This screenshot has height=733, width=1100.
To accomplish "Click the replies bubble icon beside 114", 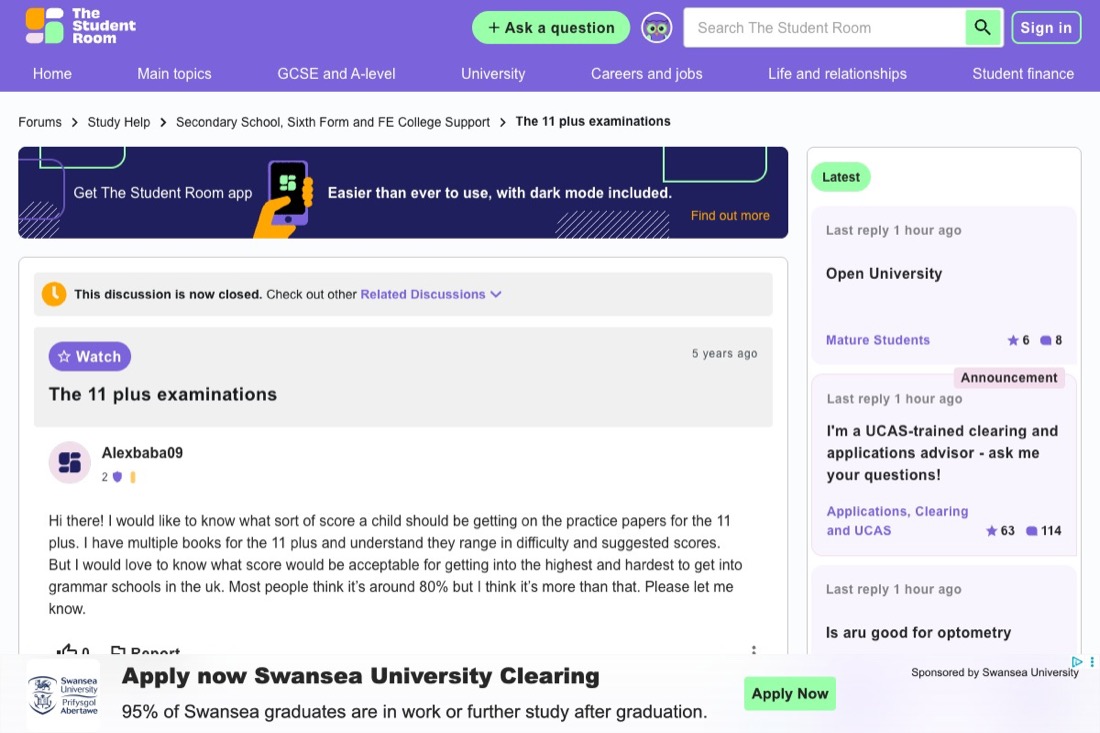I will pyautogui.click(x=1031, y=531).
